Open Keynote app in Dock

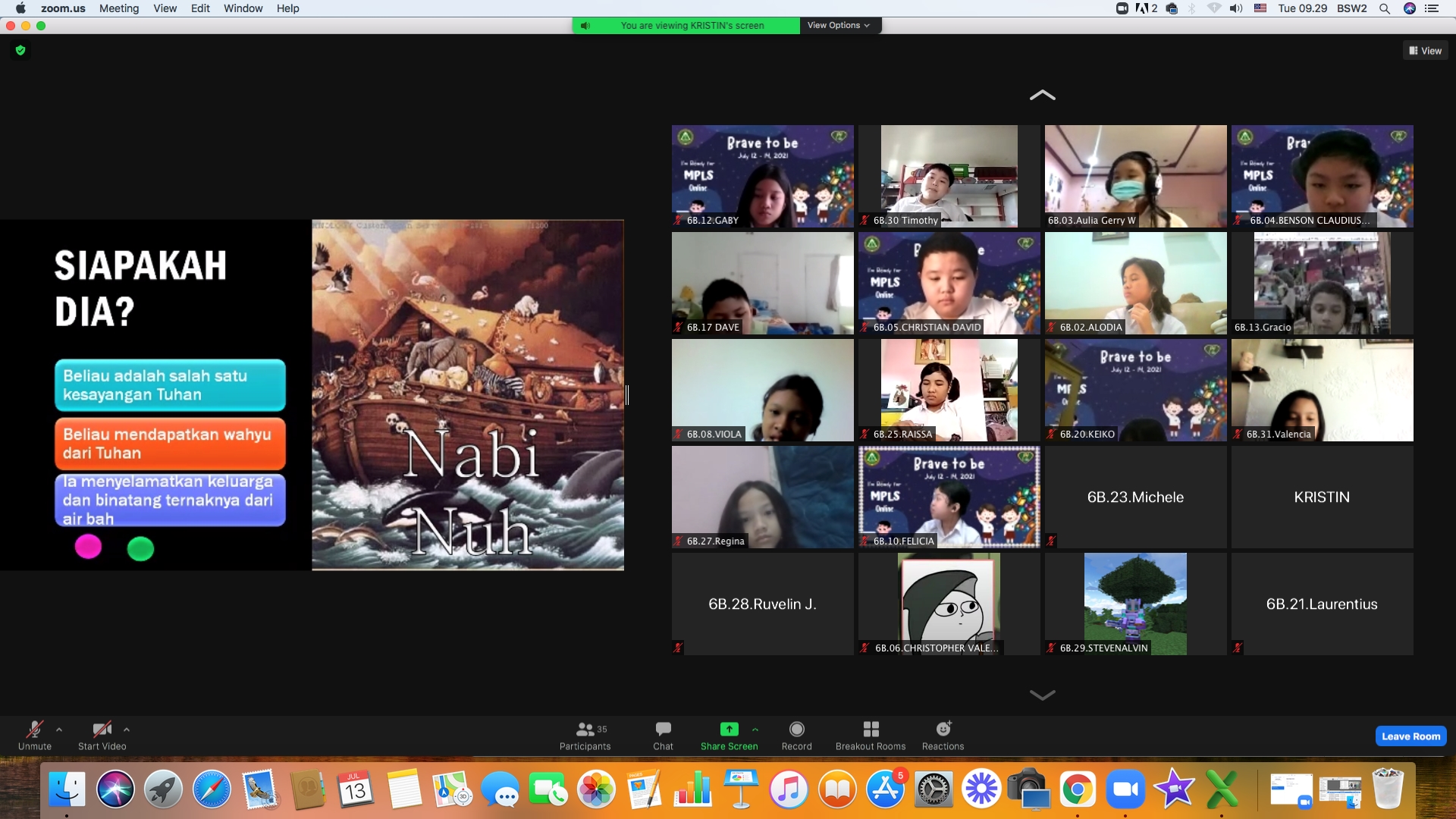[741, 790]
